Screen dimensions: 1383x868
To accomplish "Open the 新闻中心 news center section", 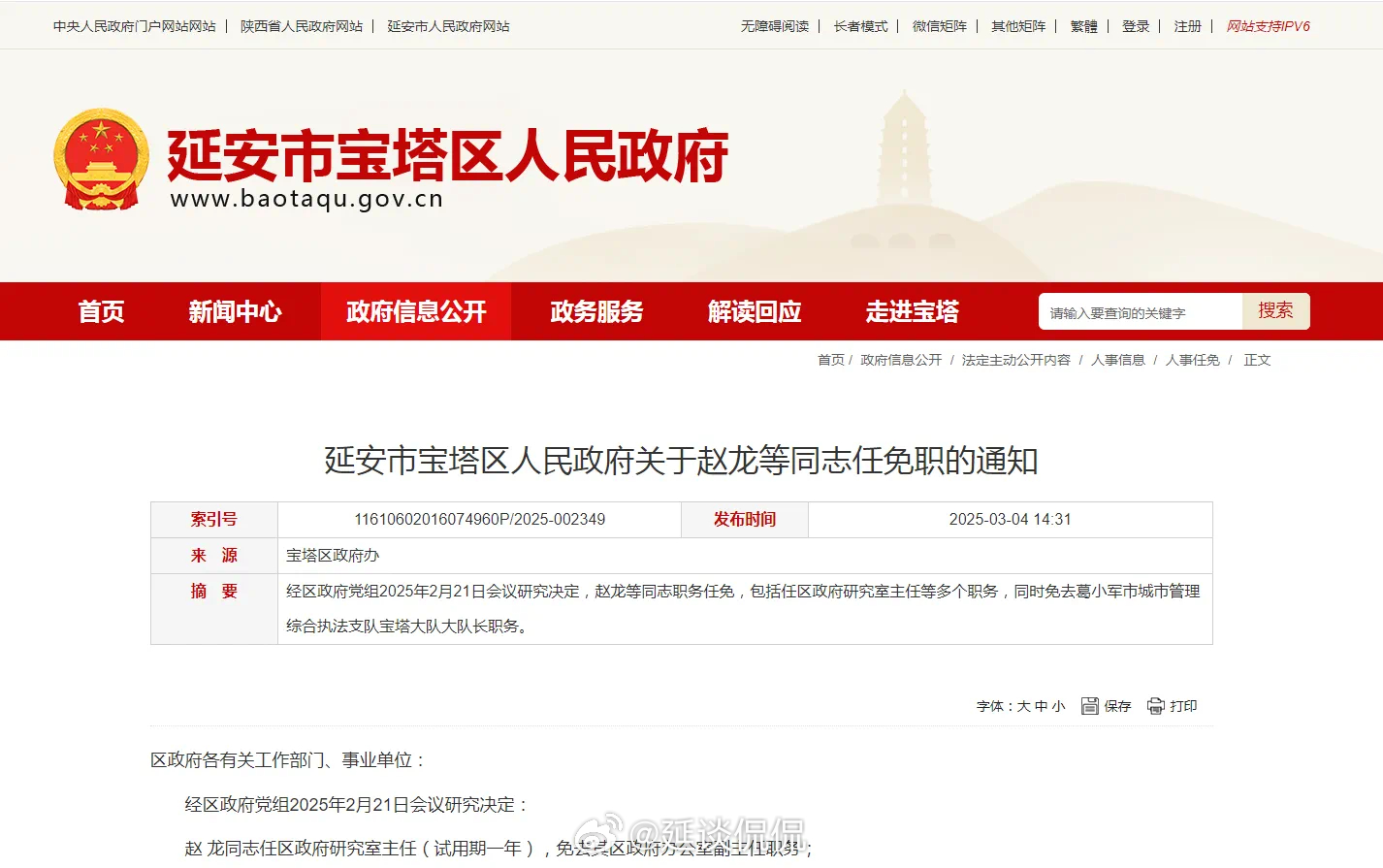I will point(236,311).
